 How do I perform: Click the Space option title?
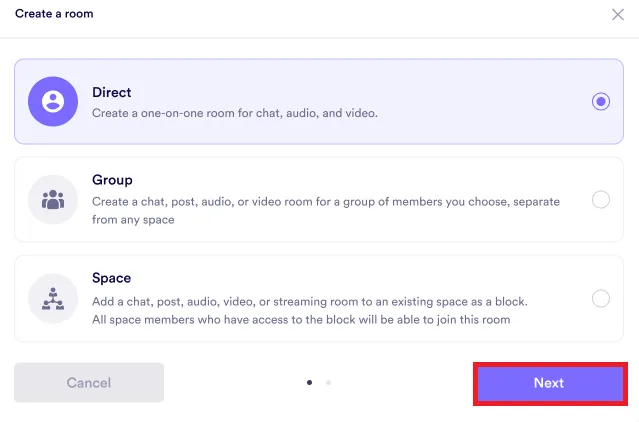tap(111, 278)
